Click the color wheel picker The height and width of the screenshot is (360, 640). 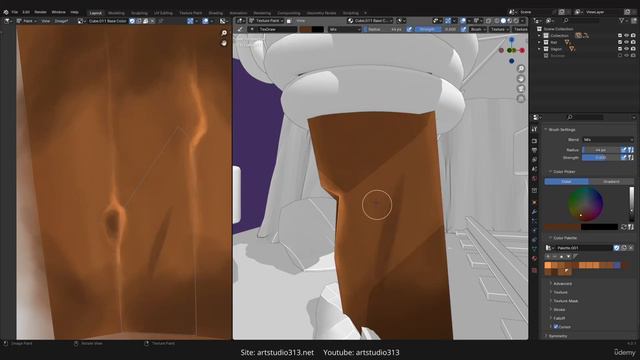pyautogui.click(x=585, y=204)
